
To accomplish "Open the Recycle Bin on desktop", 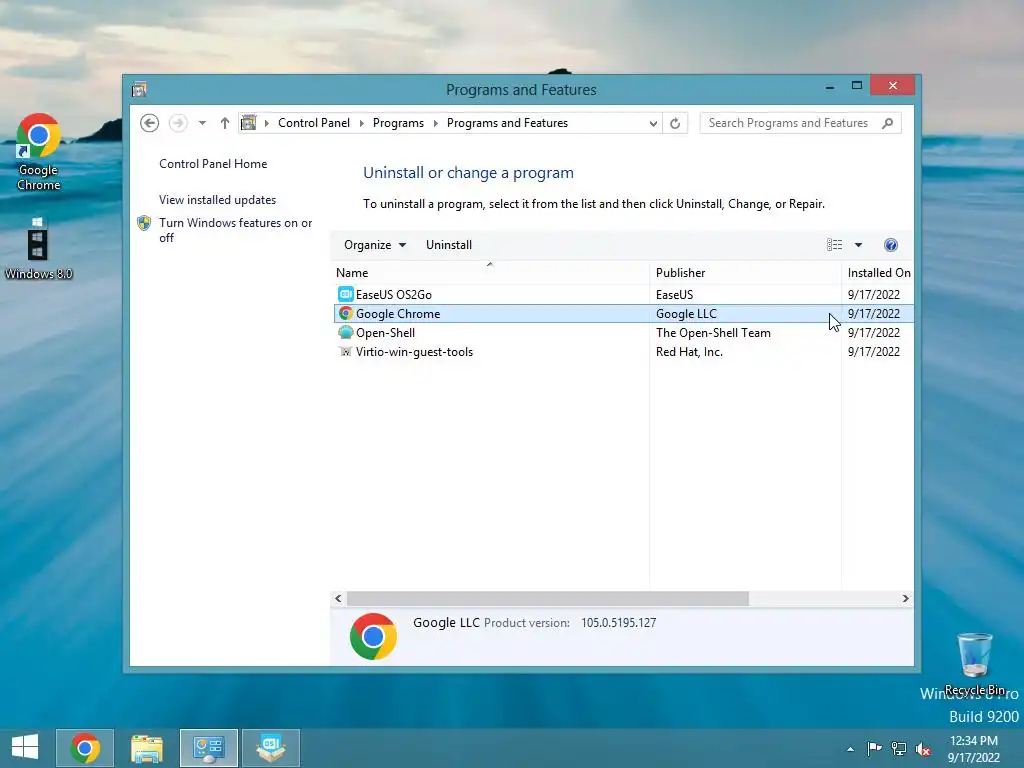I will (974, 655).
